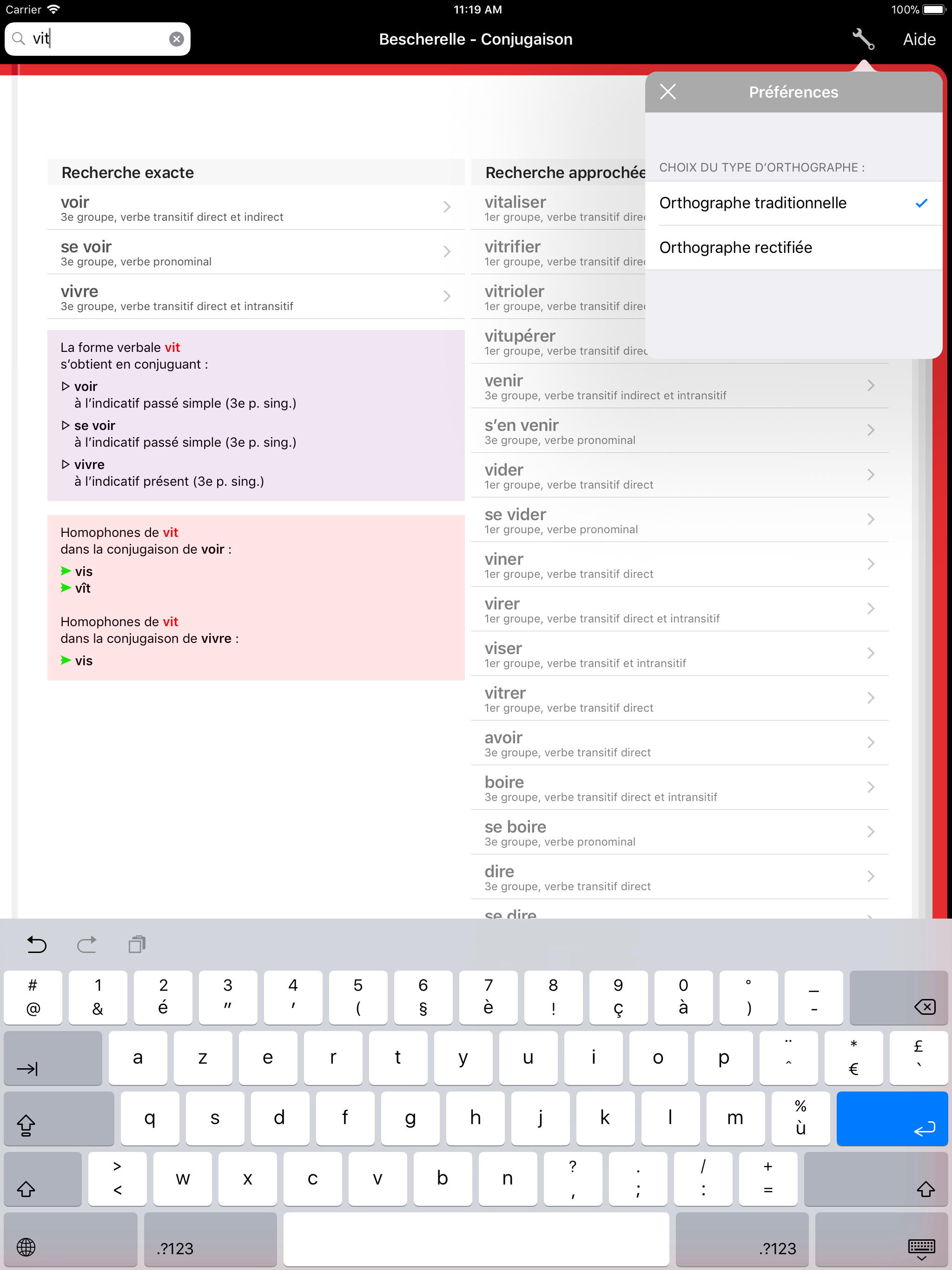Open the venir verb details chevron

[x=871, y=385]
